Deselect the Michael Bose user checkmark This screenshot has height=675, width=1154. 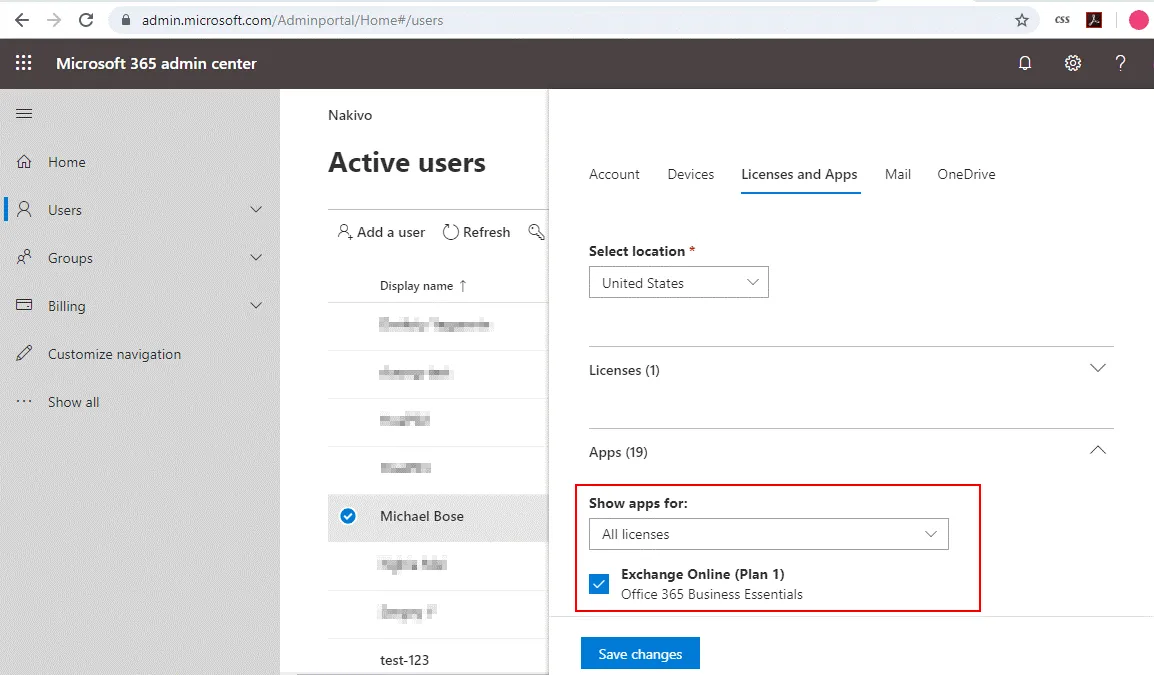coord(348,516)
